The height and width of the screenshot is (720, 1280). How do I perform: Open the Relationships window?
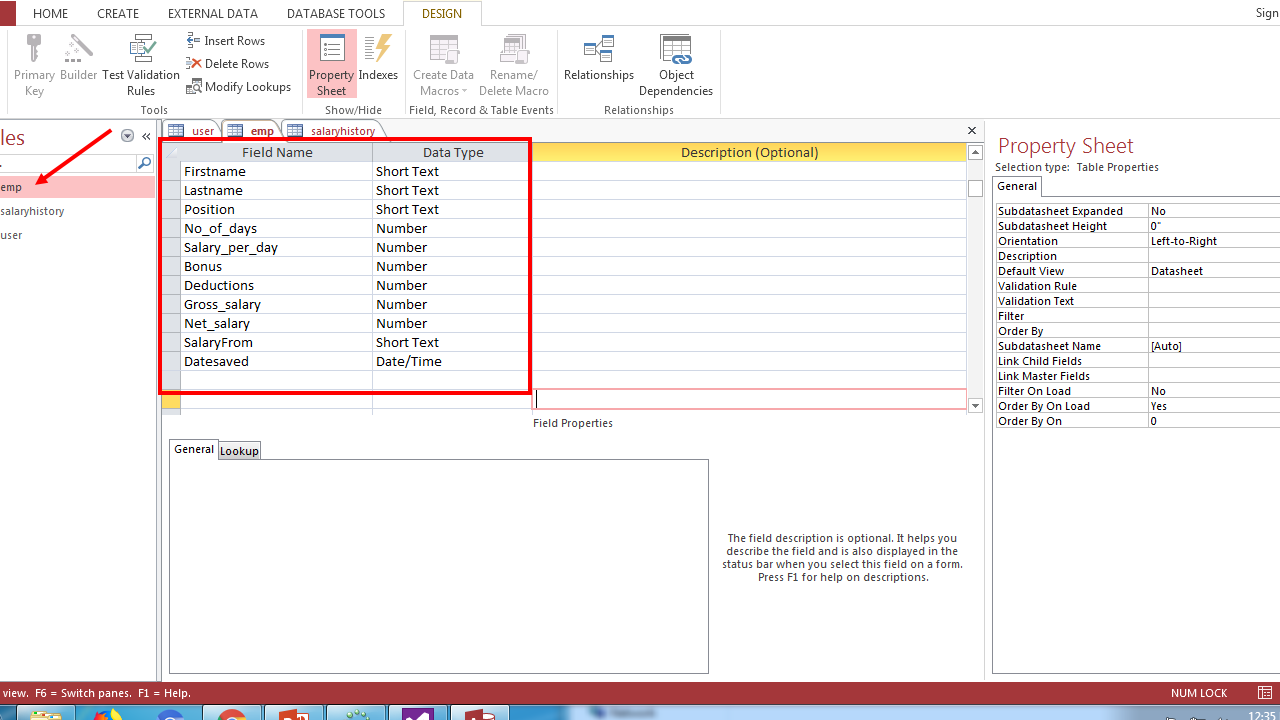(599, 62)
